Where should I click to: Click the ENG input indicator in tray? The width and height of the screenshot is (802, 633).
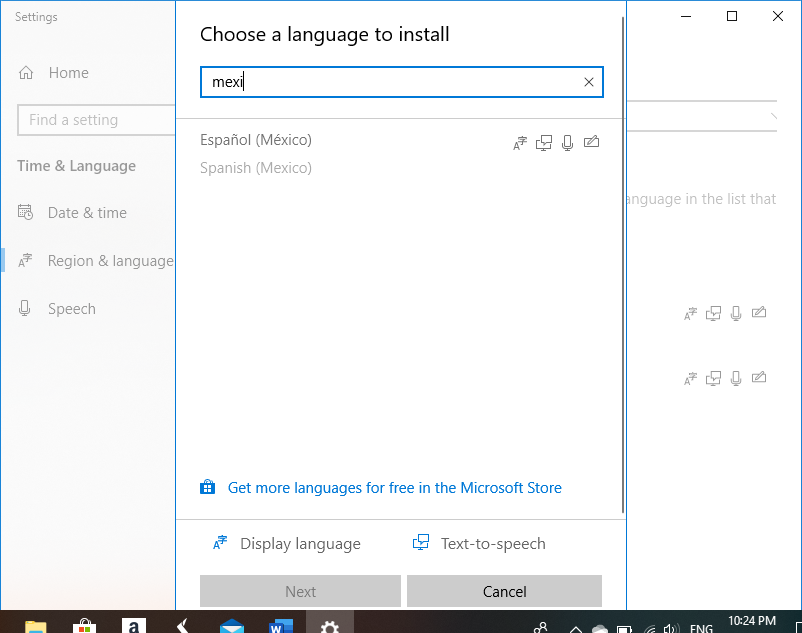pos(701,627)
